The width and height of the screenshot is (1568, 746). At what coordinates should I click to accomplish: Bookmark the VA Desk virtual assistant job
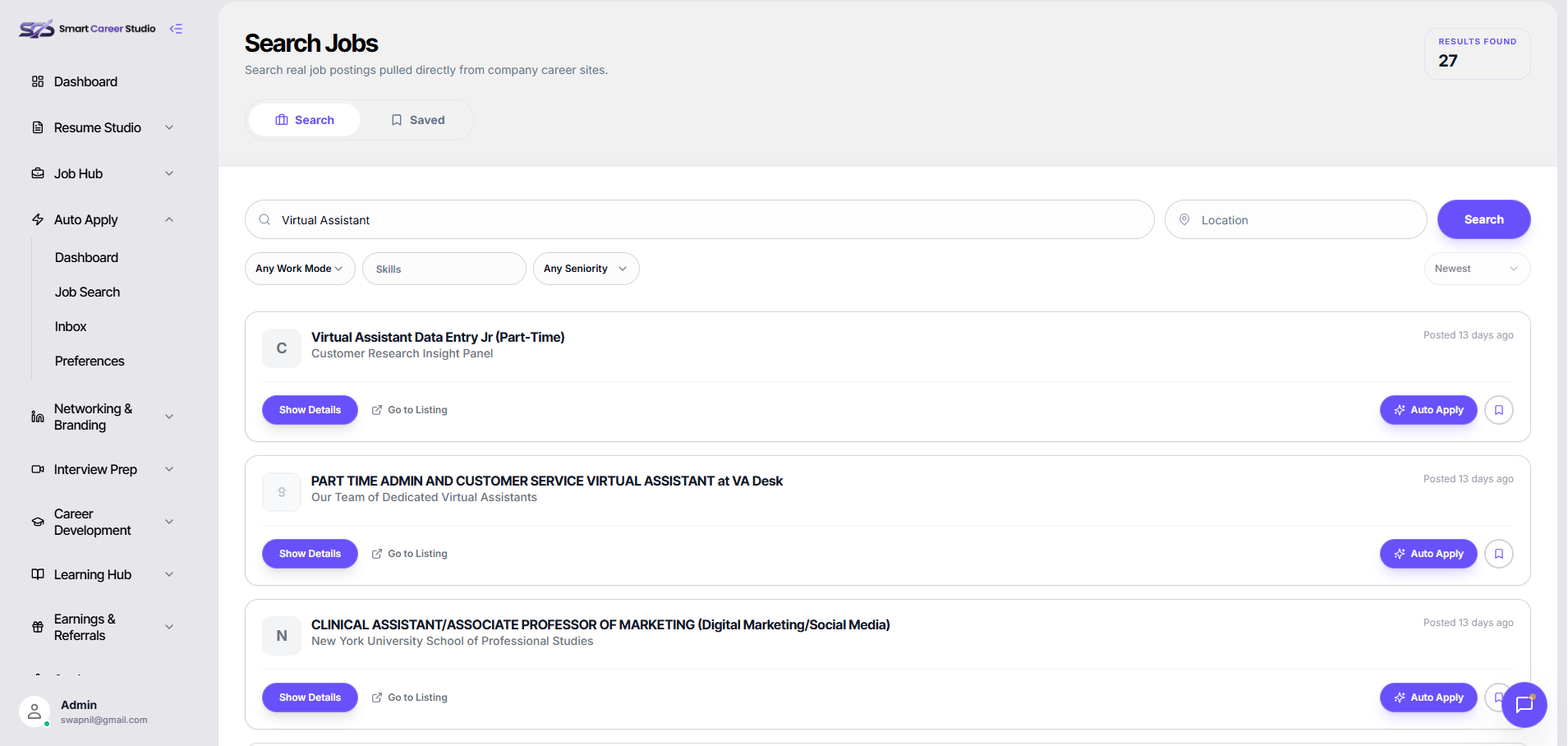(1499, 554)
